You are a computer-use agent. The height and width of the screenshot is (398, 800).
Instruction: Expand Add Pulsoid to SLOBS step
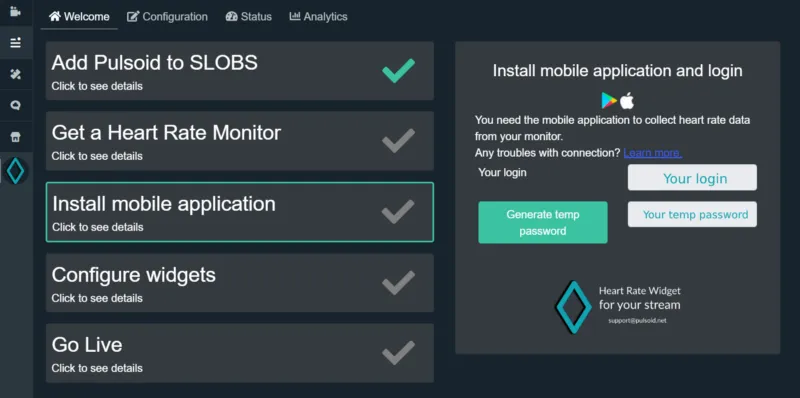click(240, 71)
